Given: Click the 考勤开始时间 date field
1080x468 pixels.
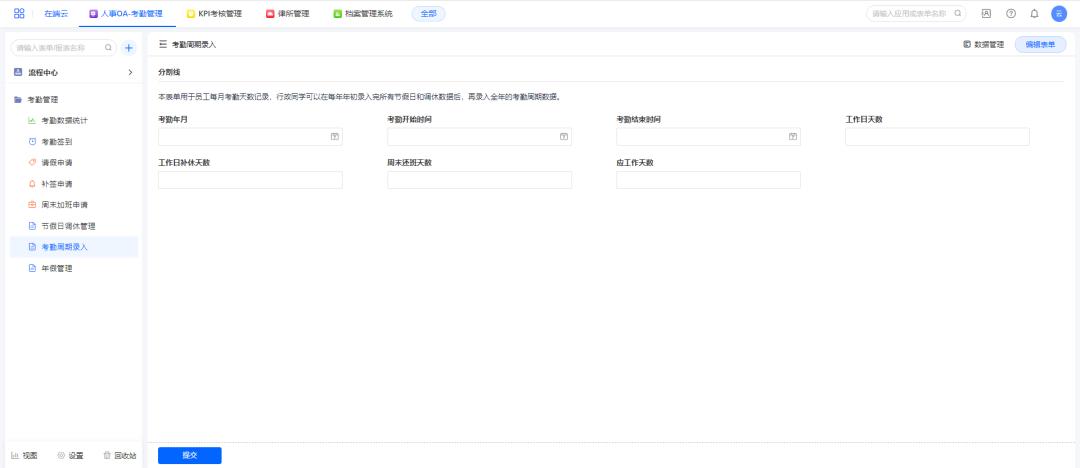Looking at the screenshot, I should coord(479,136).
